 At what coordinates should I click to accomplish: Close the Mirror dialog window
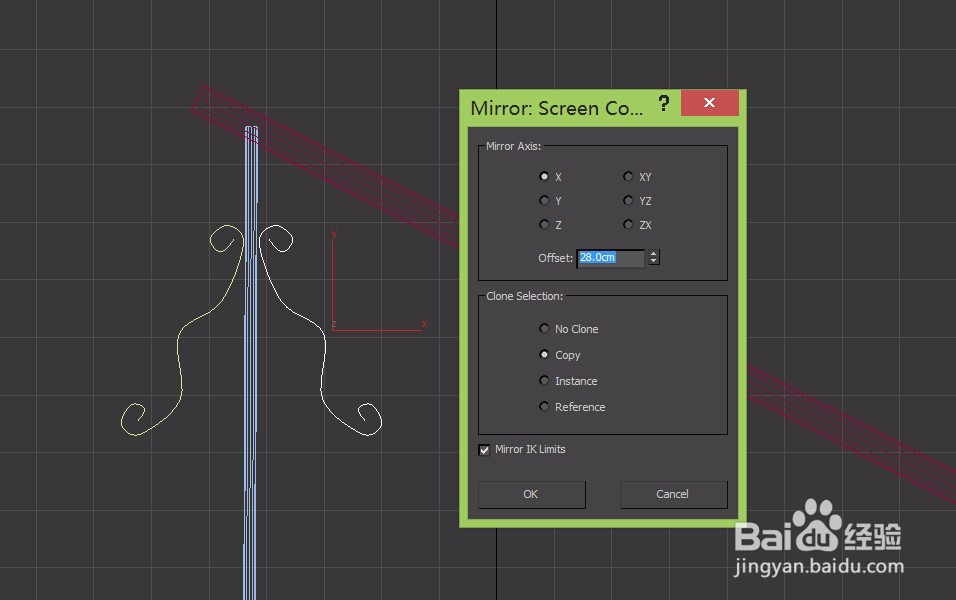(710, 102)
